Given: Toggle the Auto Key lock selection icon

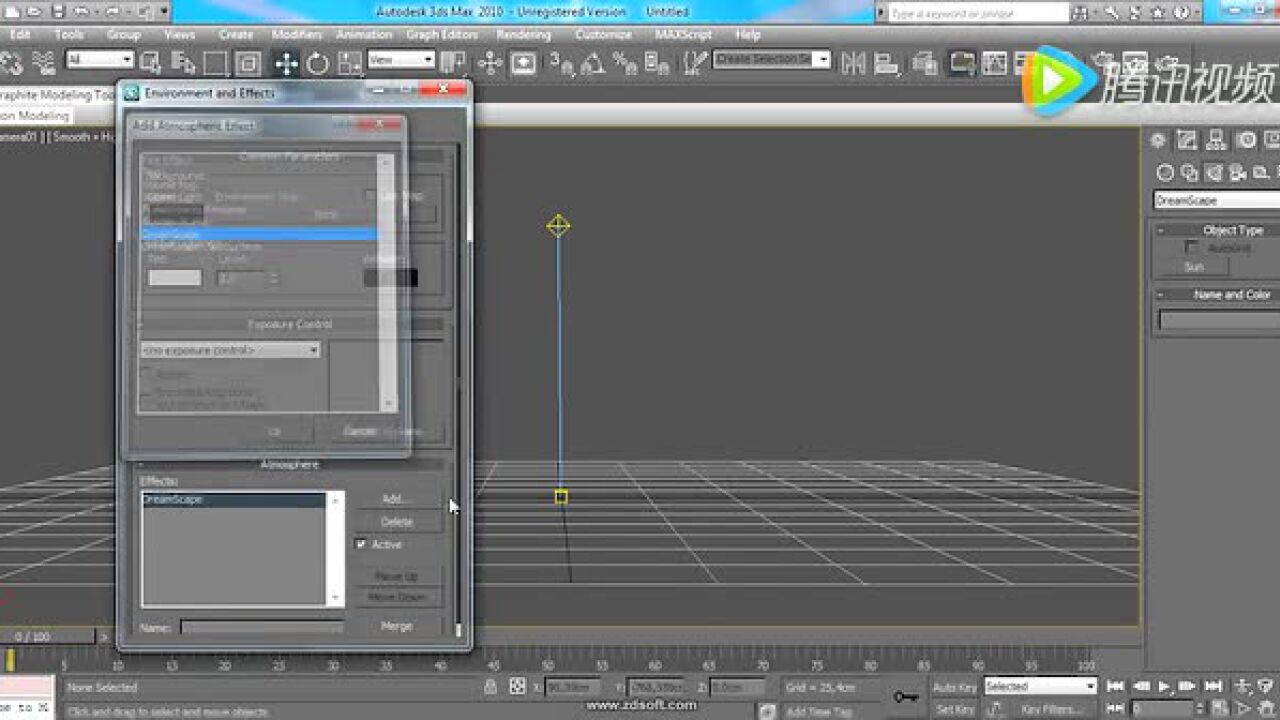Looking at the screenshot, I should coord(490,687).
